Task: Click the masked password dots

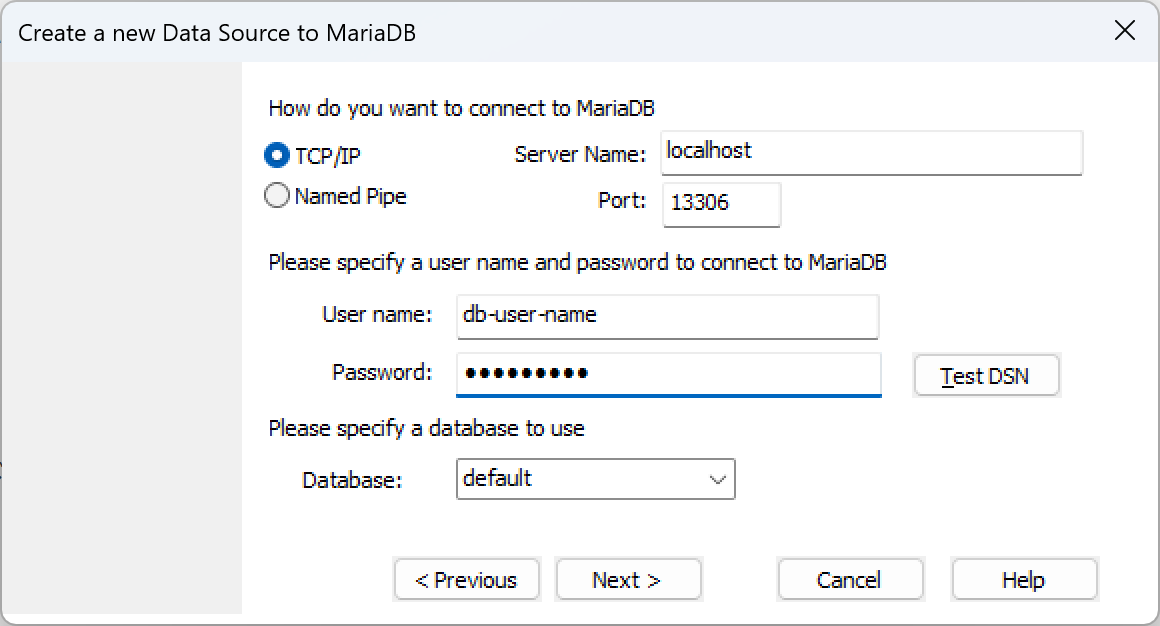Action: pyautogui.click(x=667, y=373)
